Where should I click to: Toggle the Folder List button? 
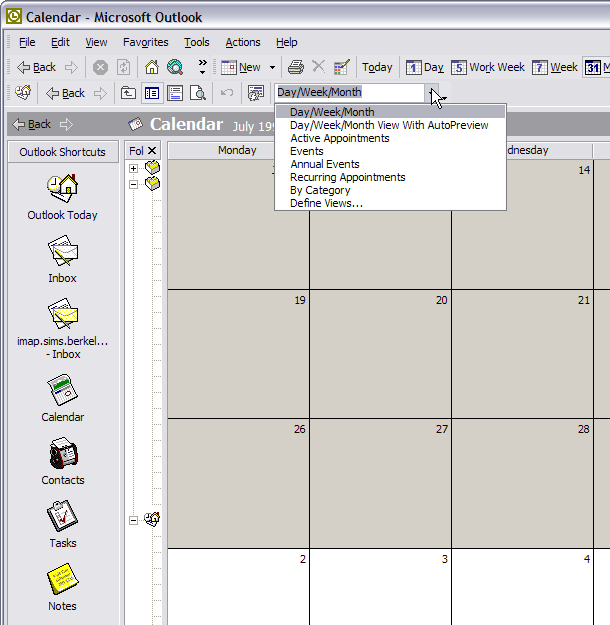tap(152, 93)
